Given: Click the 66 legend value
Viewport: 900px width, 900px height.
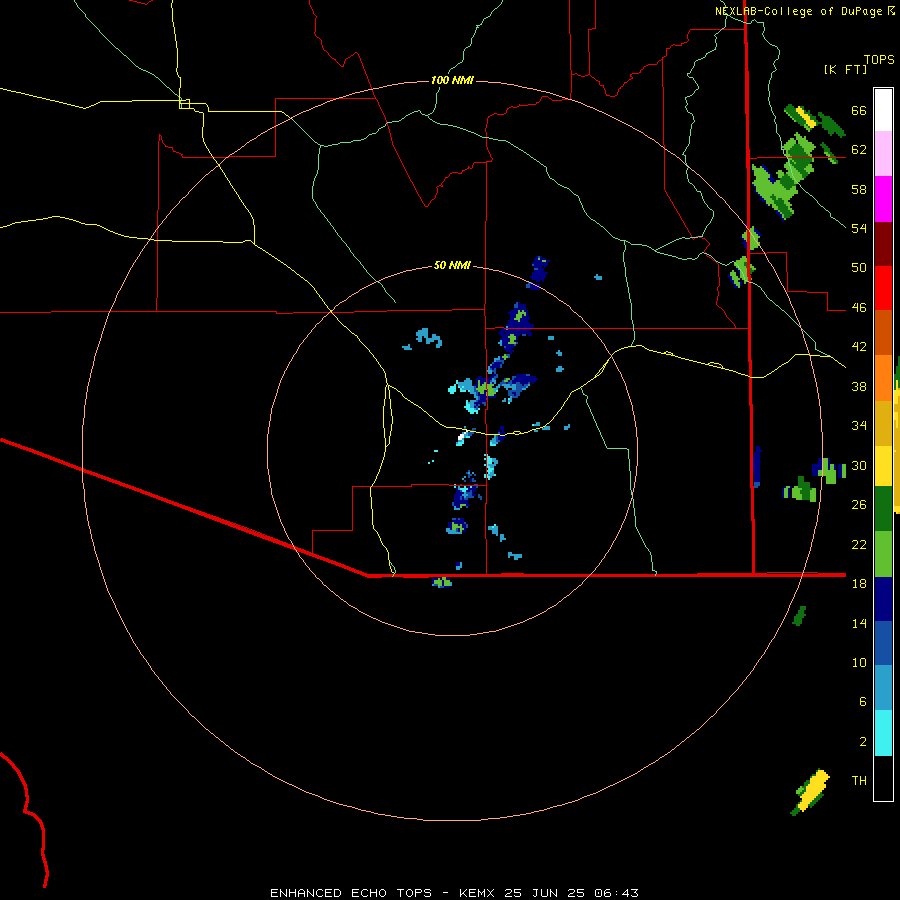Looking at the screenshot, I should pos(859,111).
